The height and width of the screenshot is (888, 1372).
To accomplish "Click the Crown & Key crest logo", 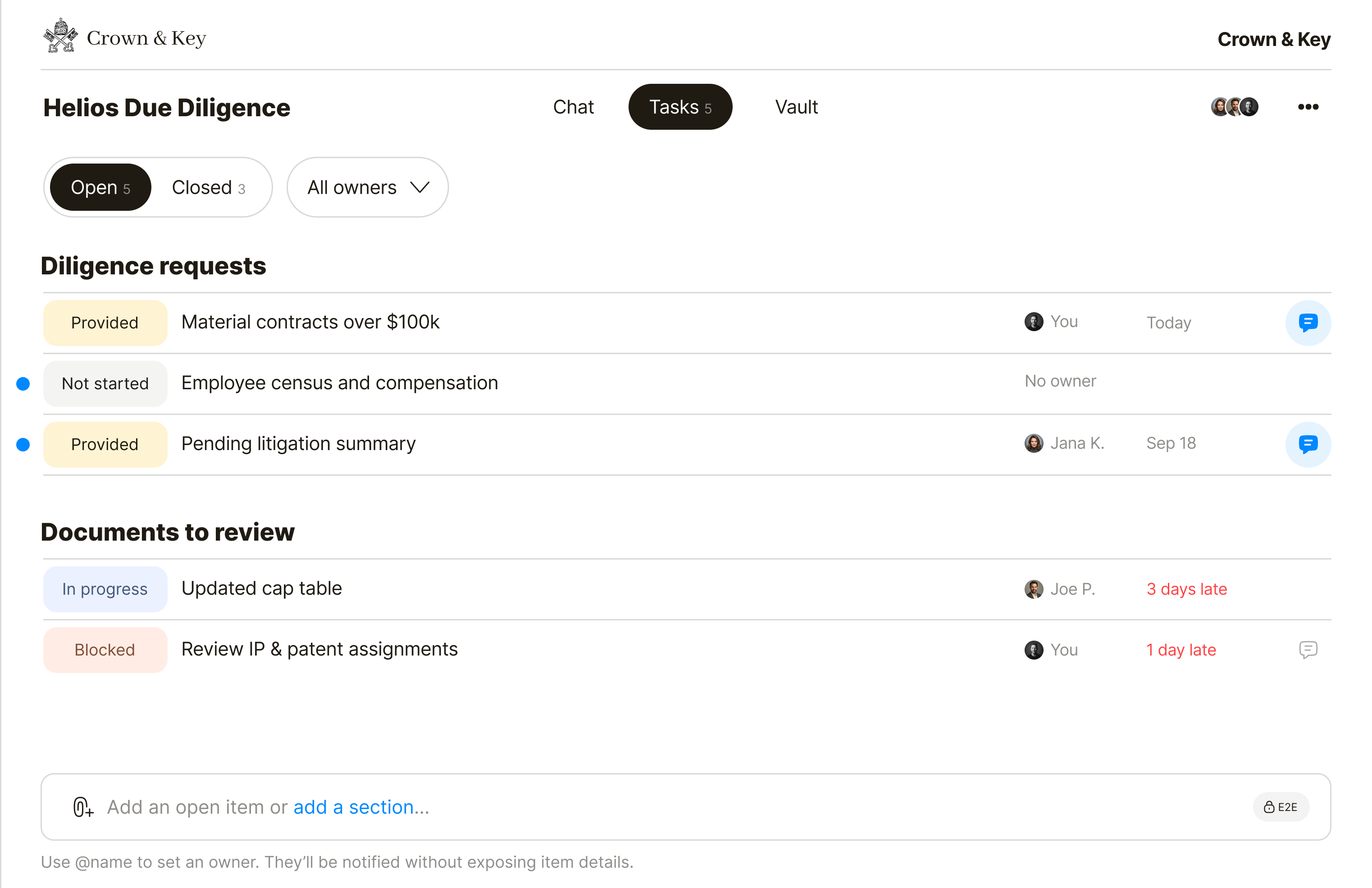I will [x=60, y=36].
